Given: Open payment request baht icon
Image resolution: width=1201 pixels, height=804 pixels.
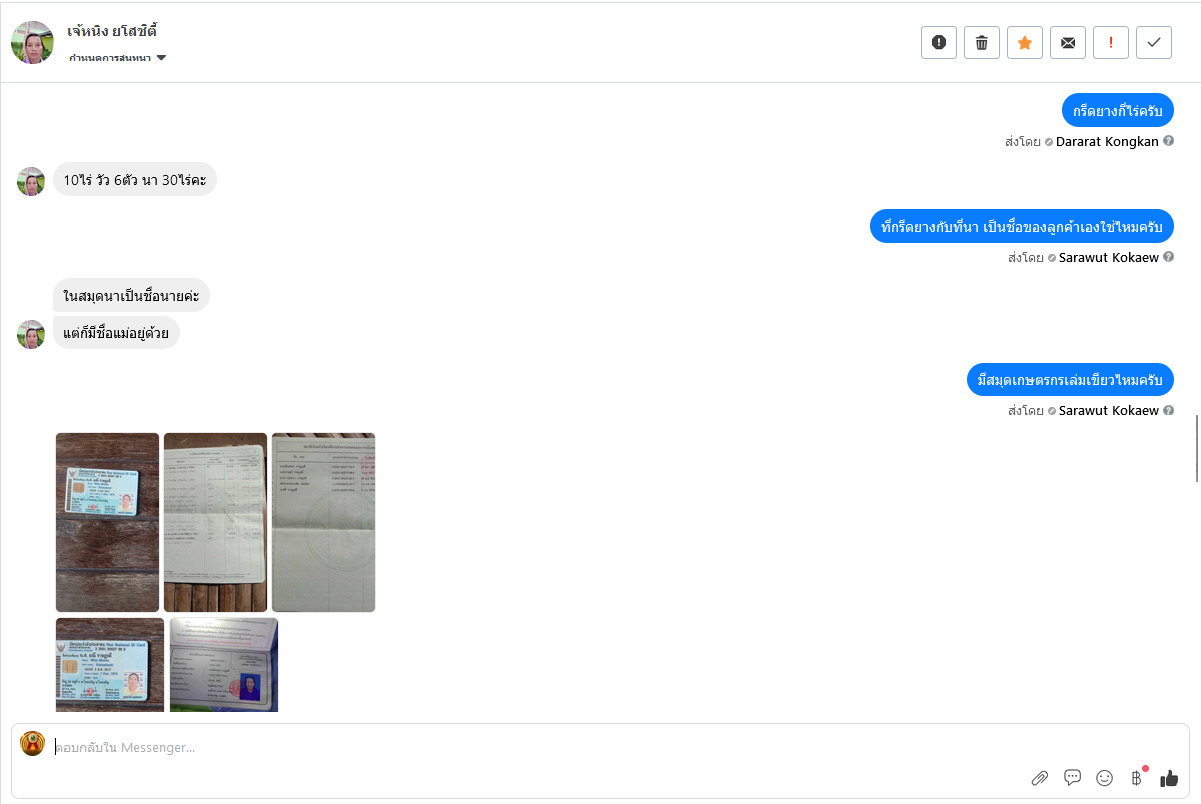Looking at the screenshot, I should (1137, 777).
